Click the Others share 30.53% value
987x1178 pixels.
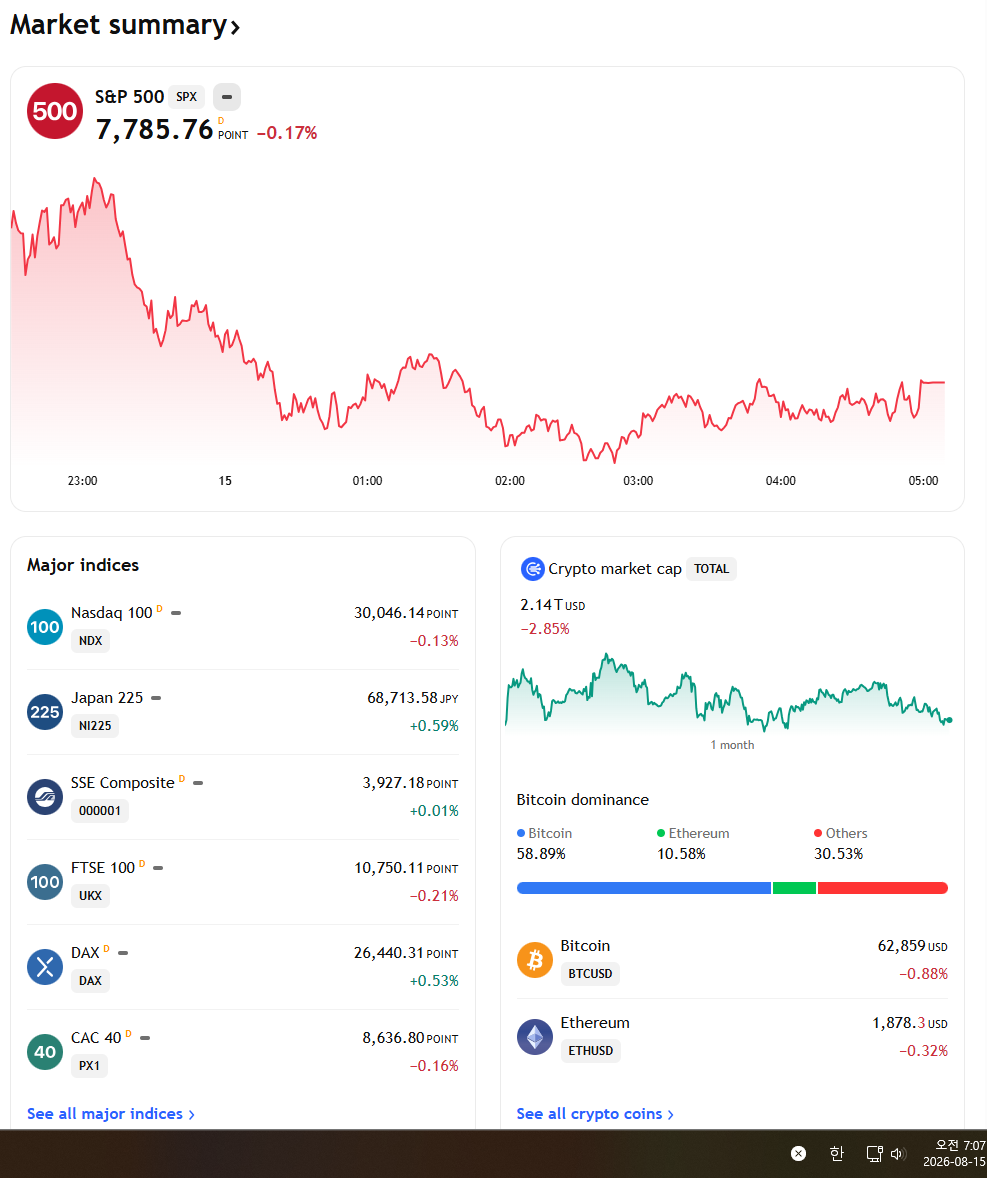838,853
